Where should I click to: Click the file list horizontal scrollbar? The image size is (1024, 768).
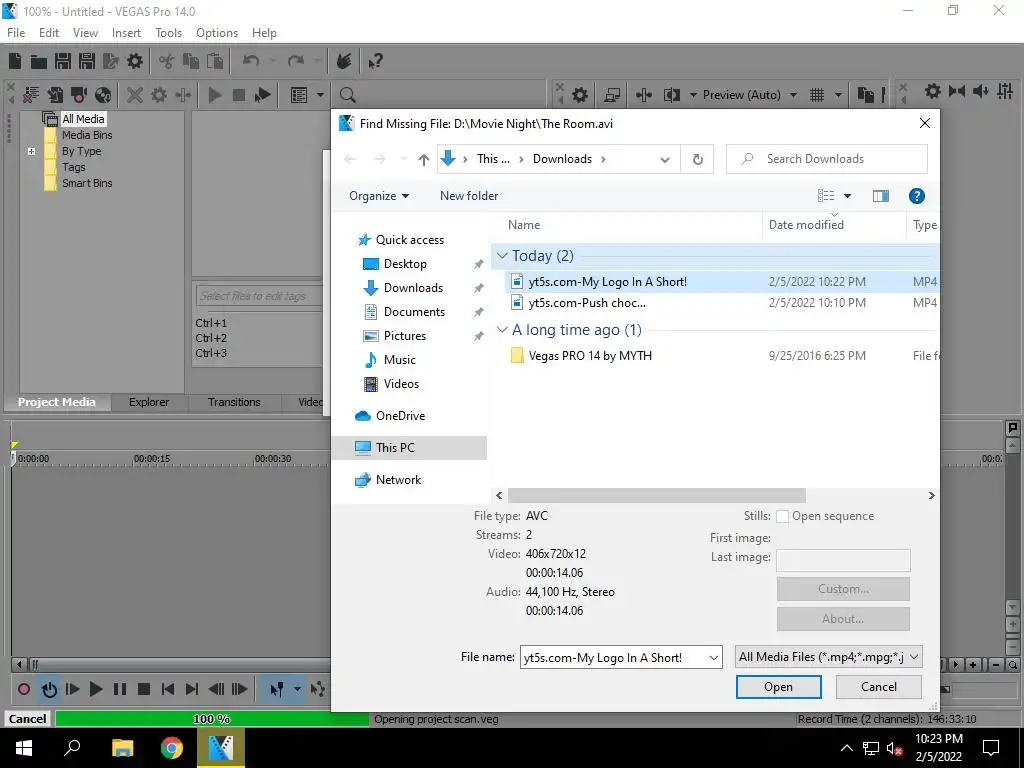(x=656, y=496)
